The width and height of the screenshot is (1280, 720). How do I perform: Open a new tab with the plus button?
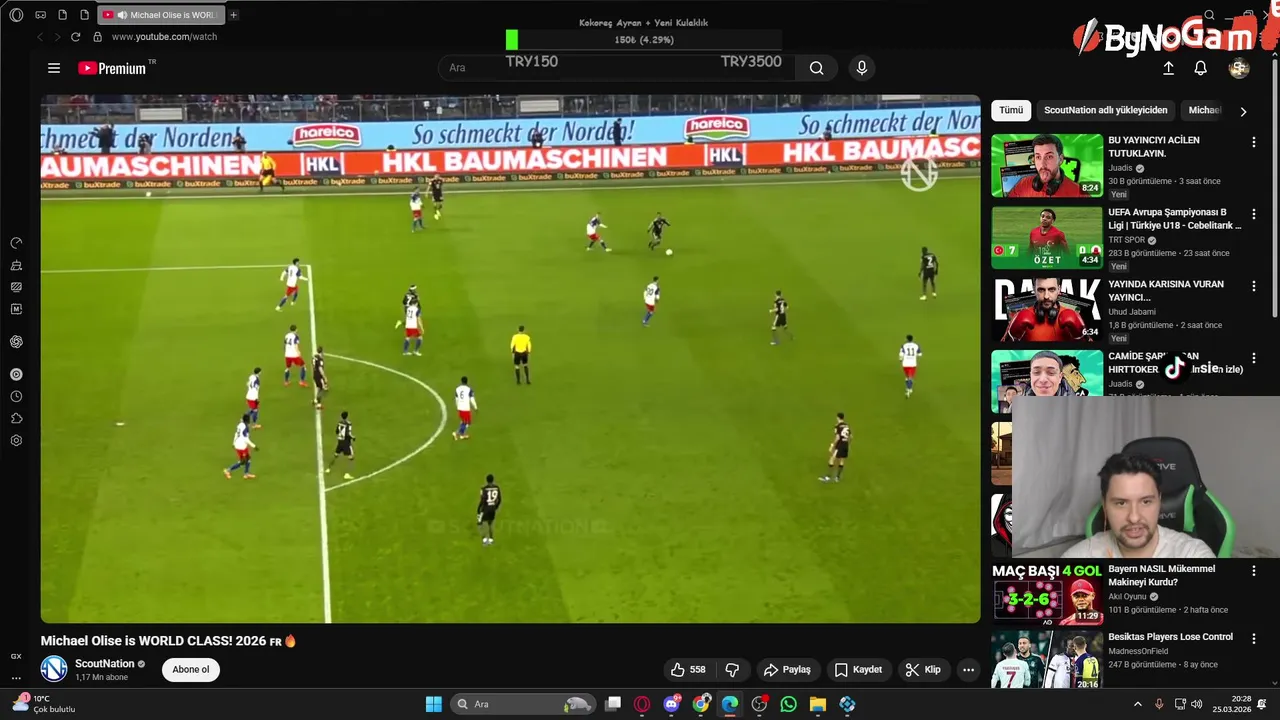pos(233,15)
